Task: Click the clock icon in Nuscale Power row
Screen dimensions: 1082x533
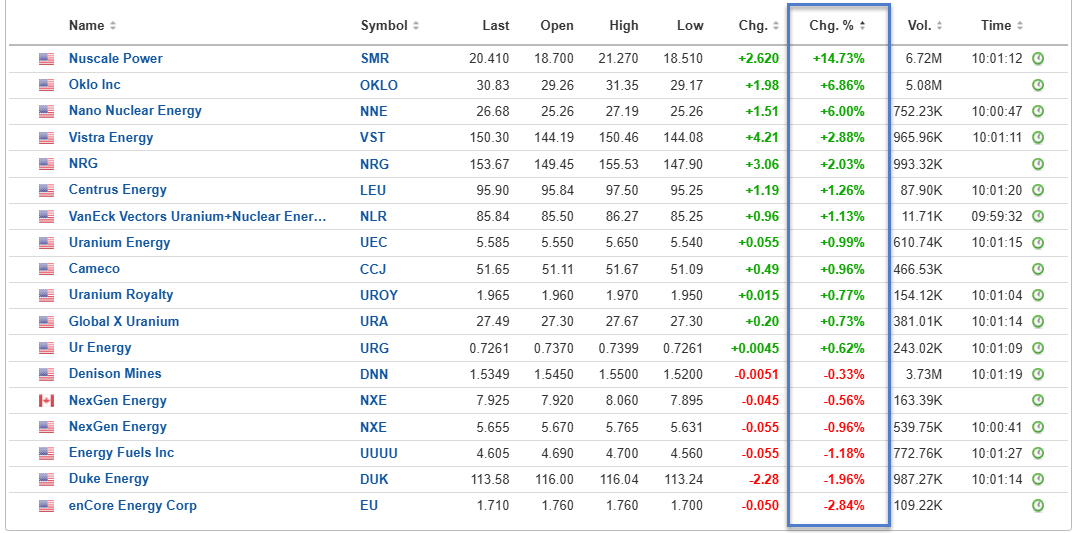Action: 1037,59
